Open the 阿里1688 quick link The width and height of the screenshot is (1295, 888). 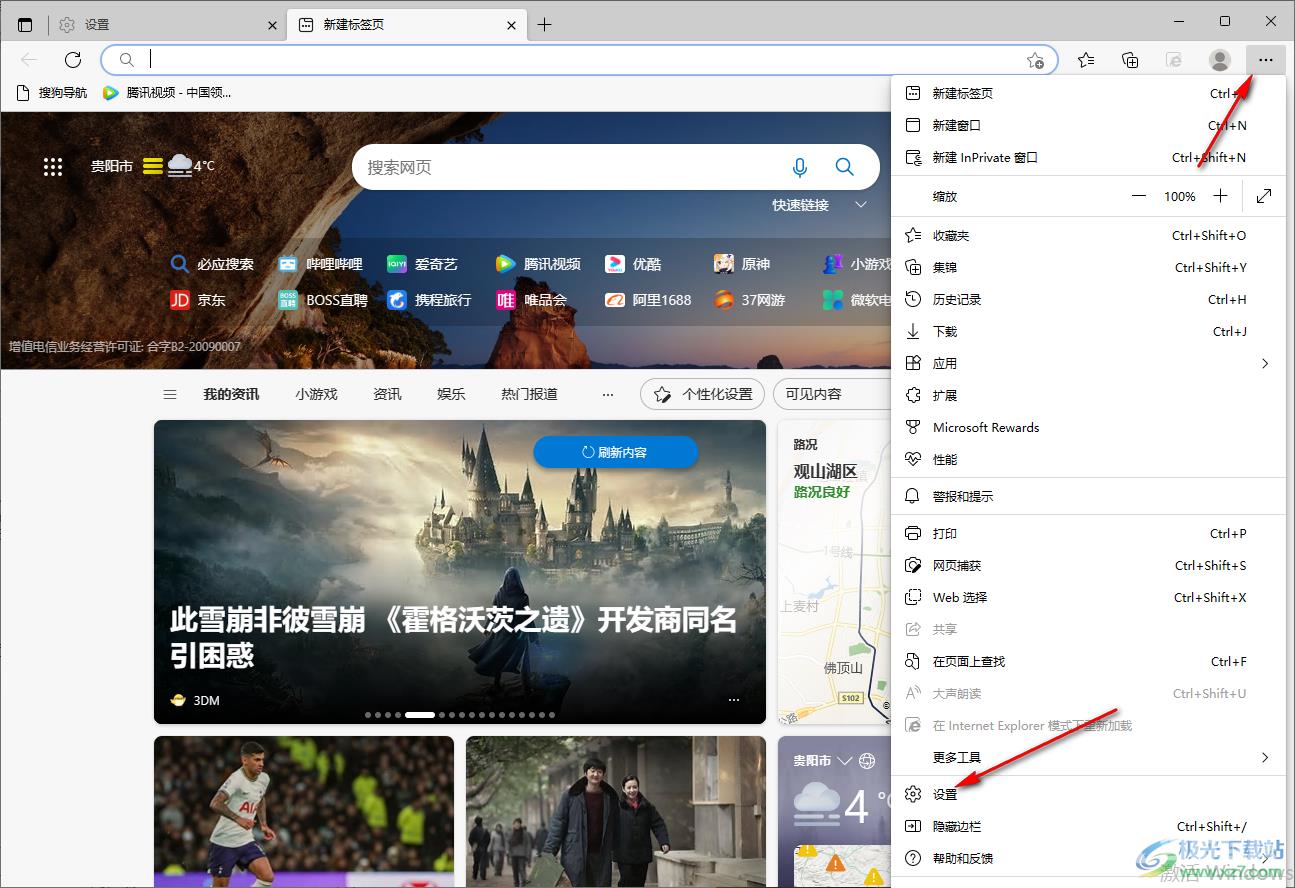pyautogui.click(x=649, y=299)
